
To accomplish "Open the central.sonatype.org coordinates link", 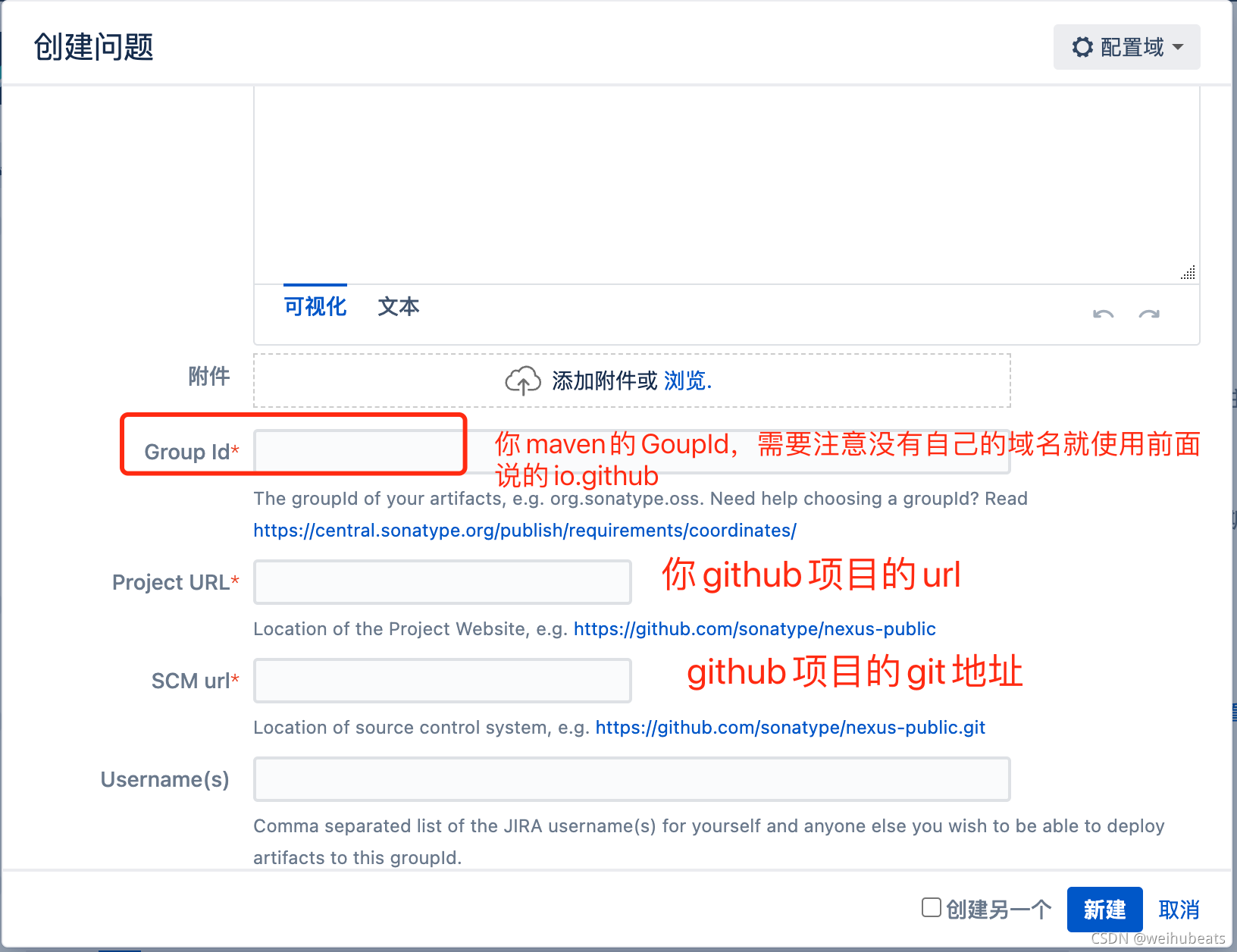I will point(525,531).
